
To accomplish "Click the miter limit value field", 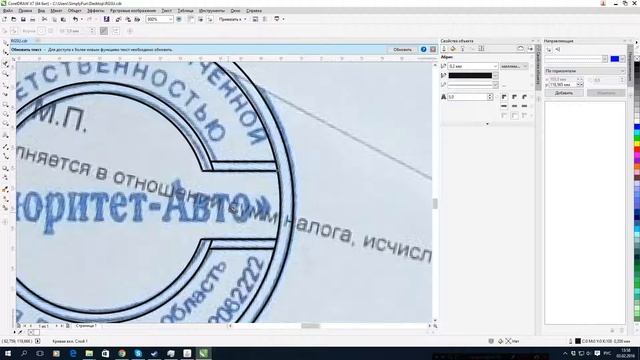I will coord(467,97).
